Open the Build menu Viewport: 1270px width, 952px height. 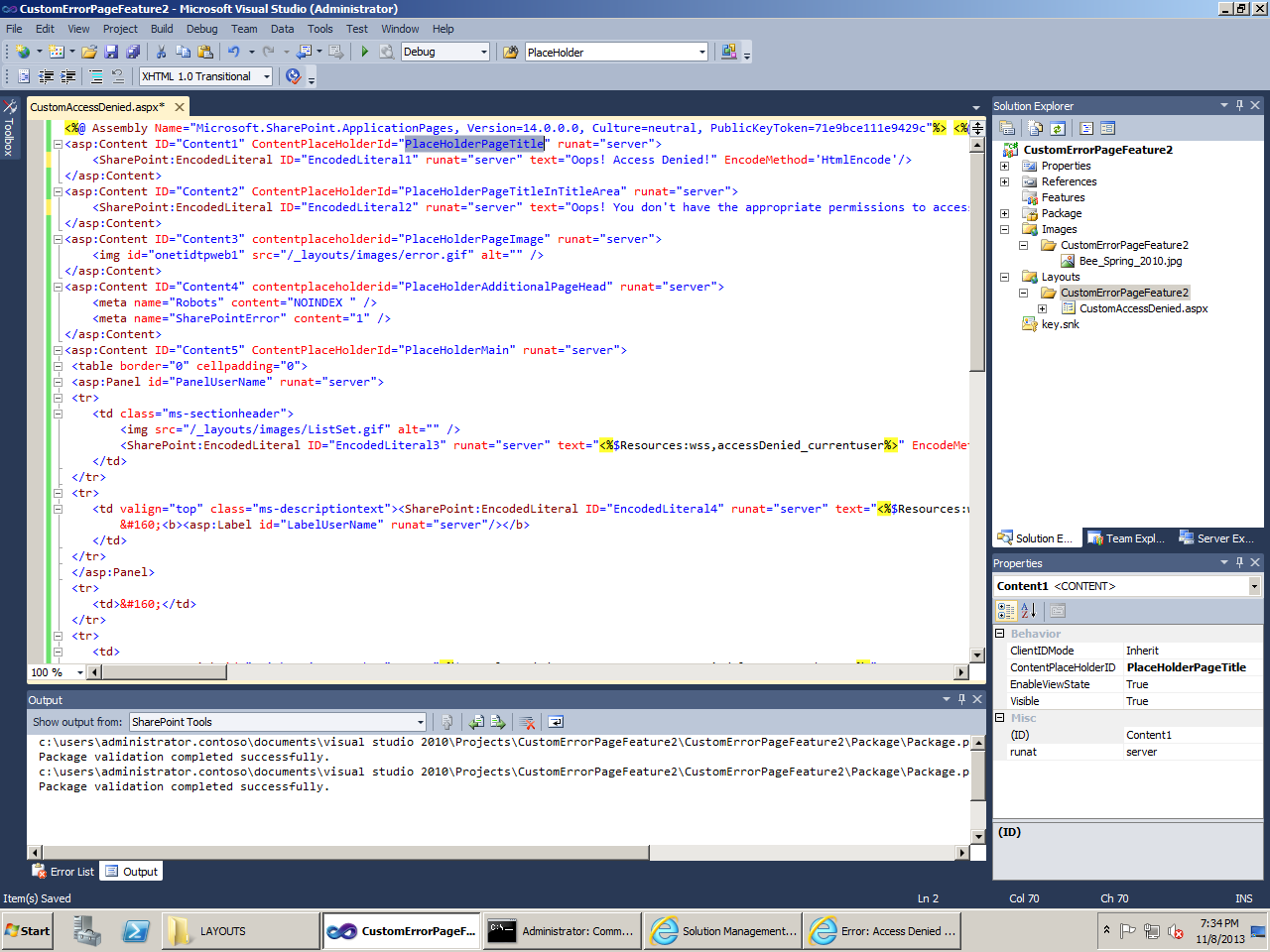tap(162, 29)
